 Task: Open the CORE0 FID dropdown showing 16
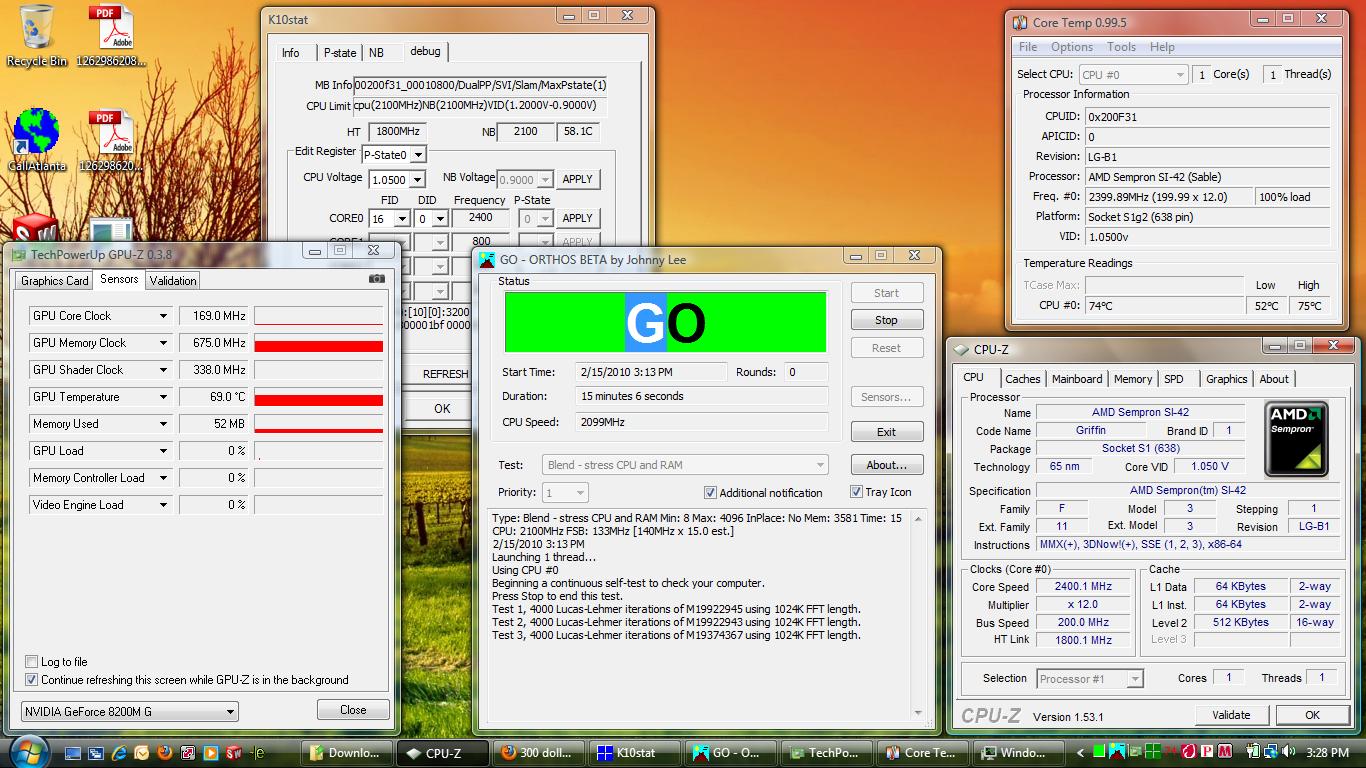(389, 218)
